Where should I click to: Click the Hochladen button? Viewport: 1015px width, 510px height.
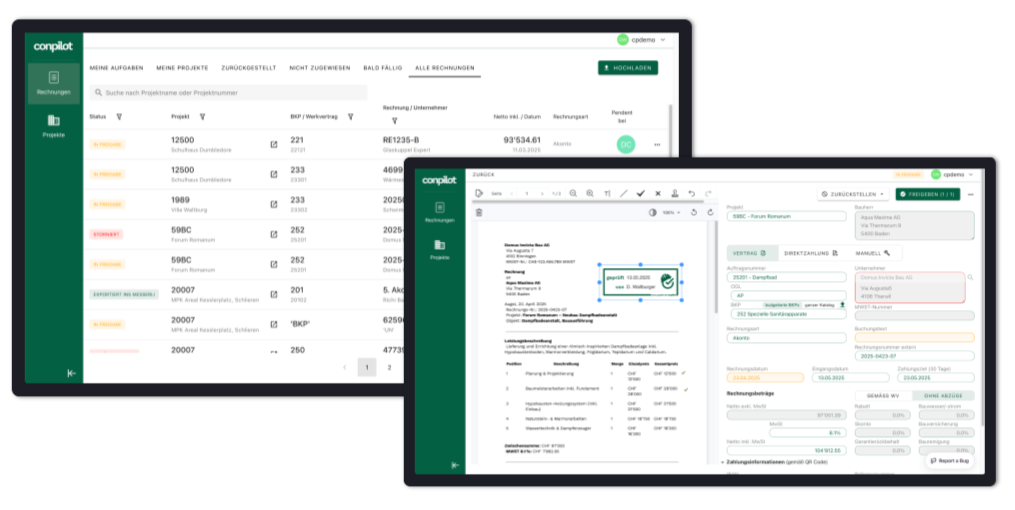click(634, 67)
